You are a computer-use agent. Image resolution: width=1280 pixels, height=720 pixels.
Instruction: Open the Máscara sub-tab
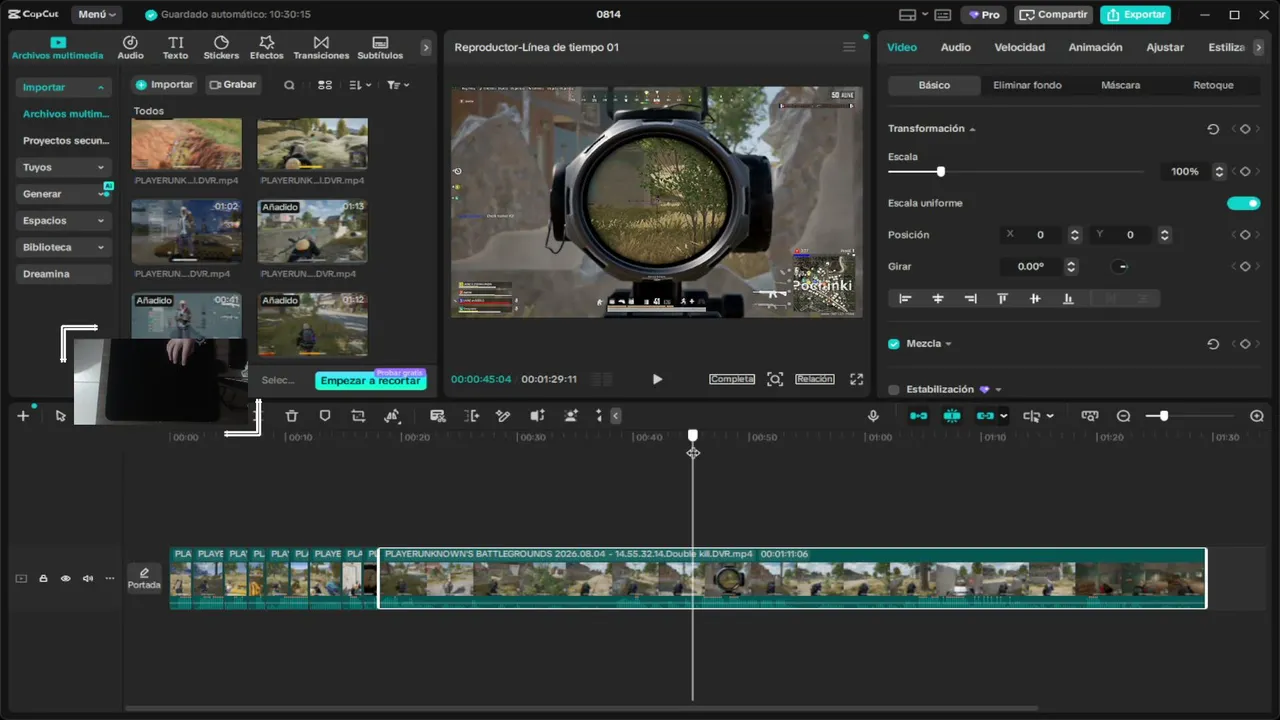tap(1120, 85)
